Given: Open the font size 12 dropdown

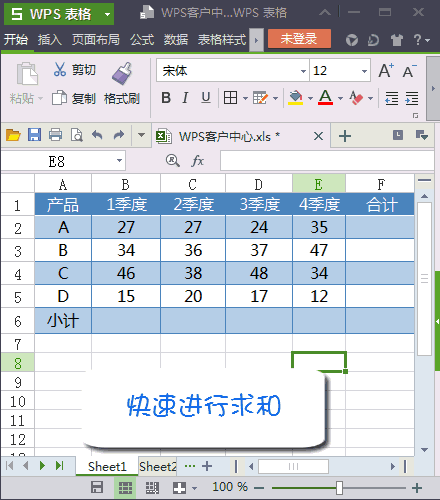Looking at the screenshot, I should pos(364,71).
